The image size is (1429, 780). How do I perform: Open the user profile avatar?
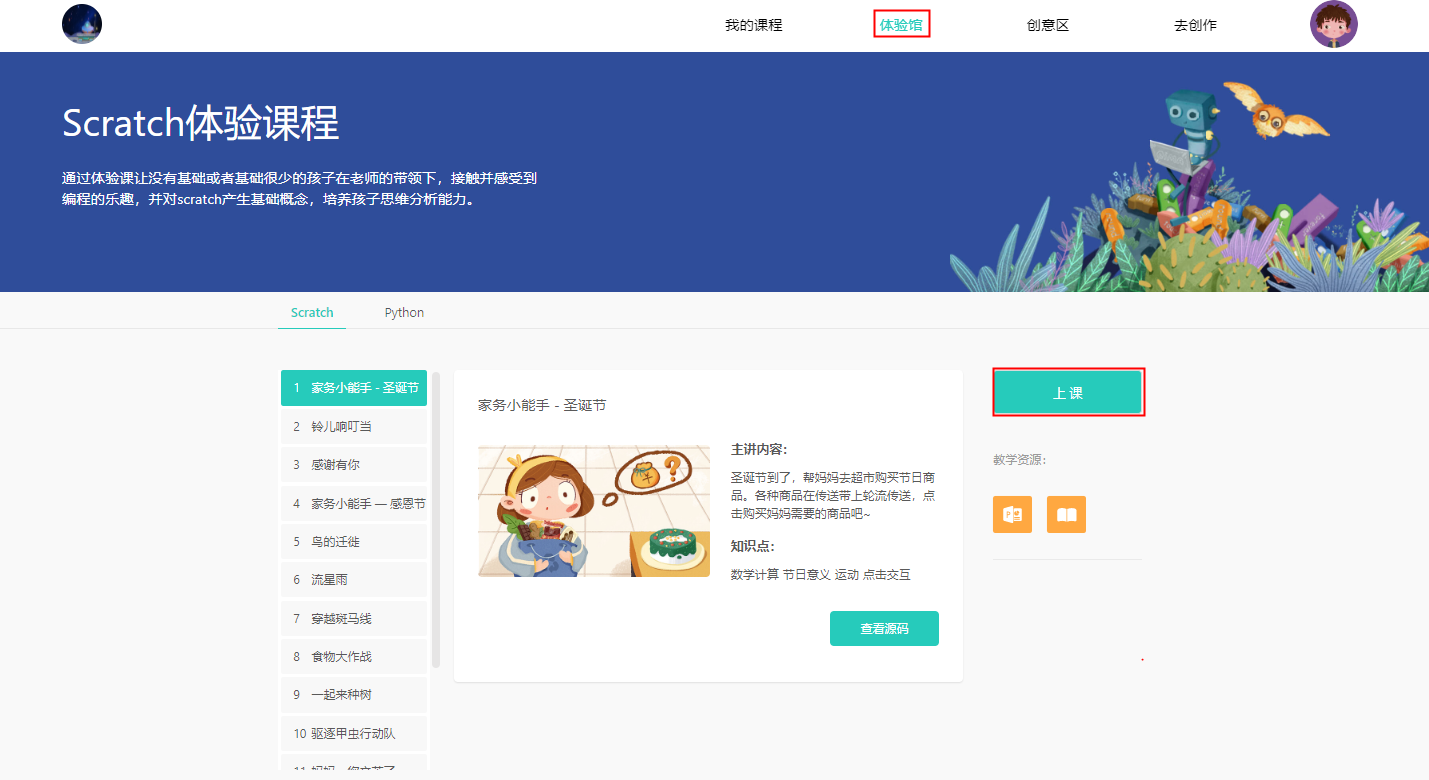click(x=1334, y=24)
